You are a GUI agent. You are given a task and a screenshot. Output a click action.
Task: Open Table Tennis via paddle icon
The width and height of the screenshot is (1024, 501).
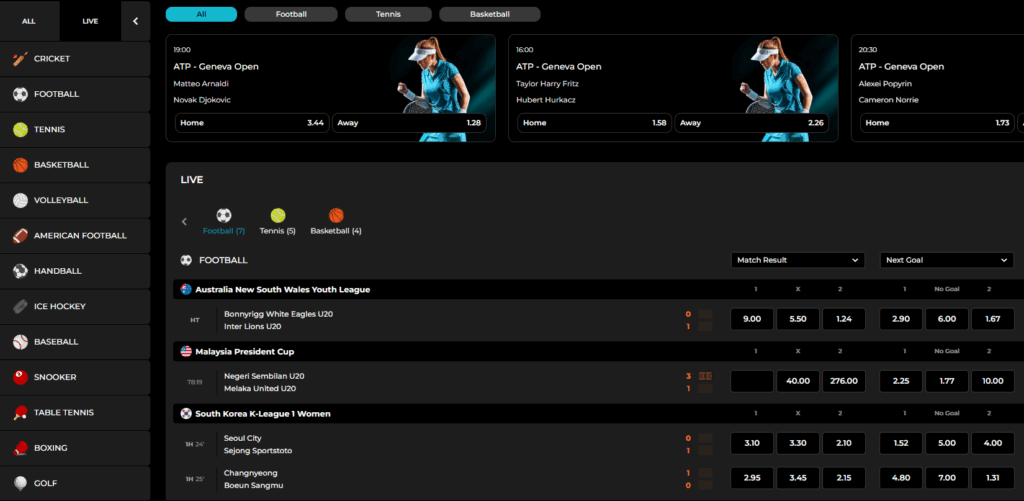[20, 413]
